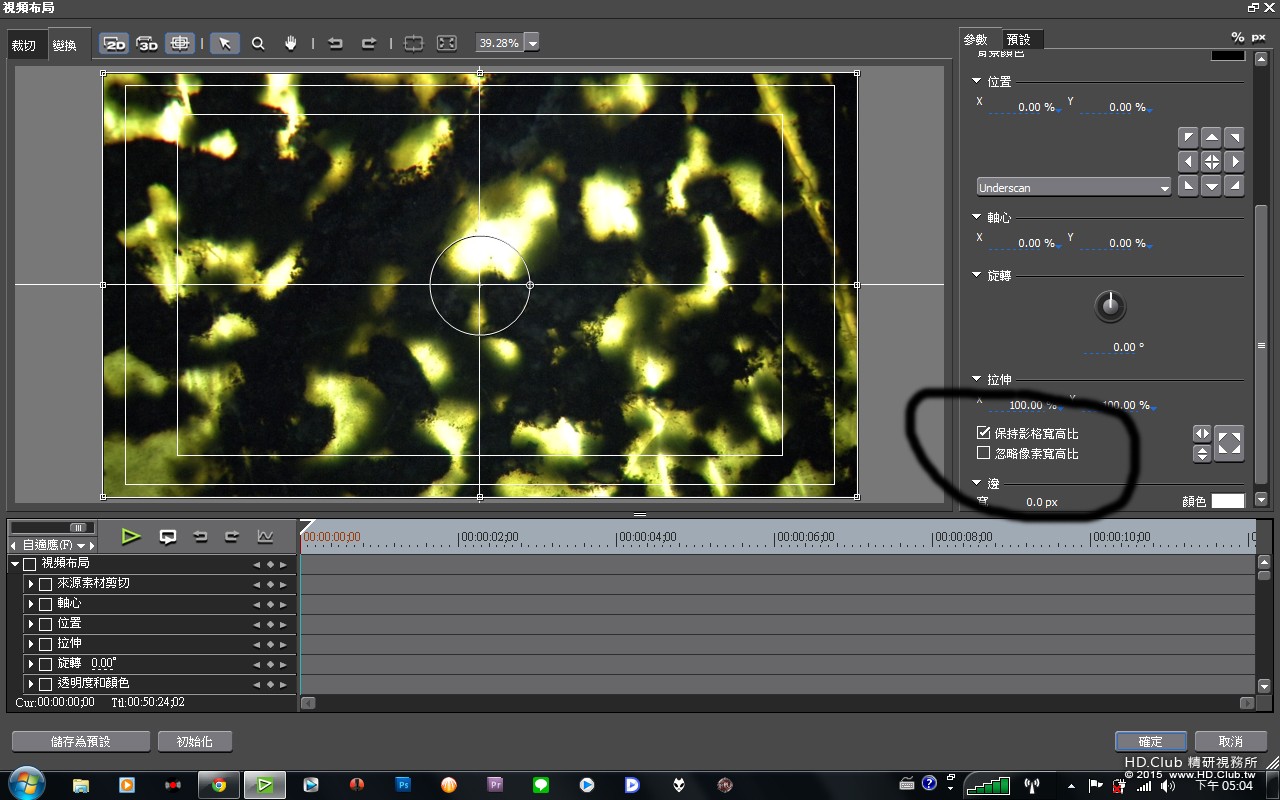Click the 確定 button to confirm

point(1150,741)
